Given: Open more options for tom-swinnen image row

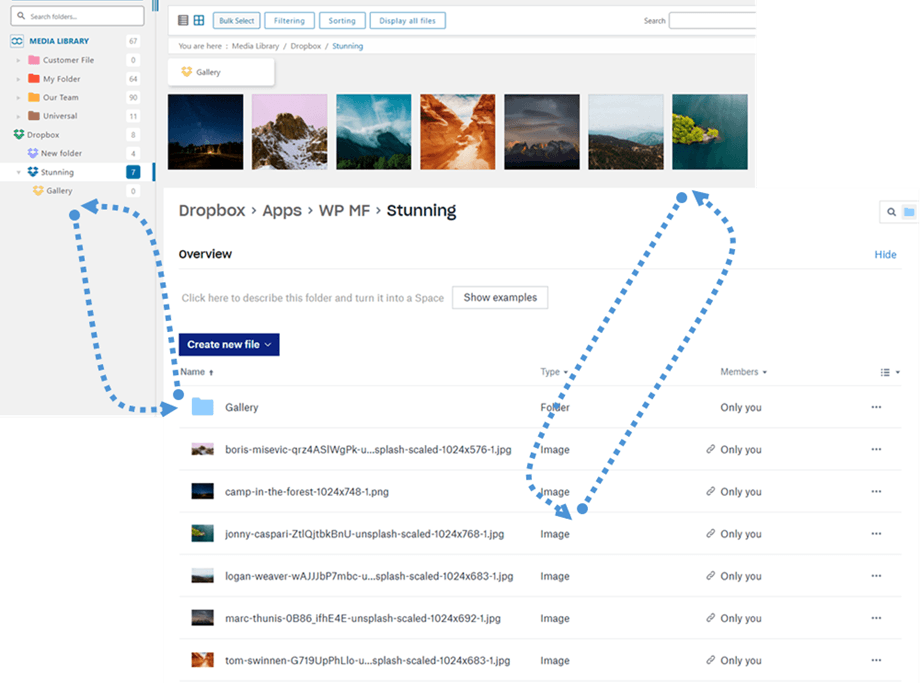Looking at the screenshot, I should pyautogui.click(x=876, y=660).
